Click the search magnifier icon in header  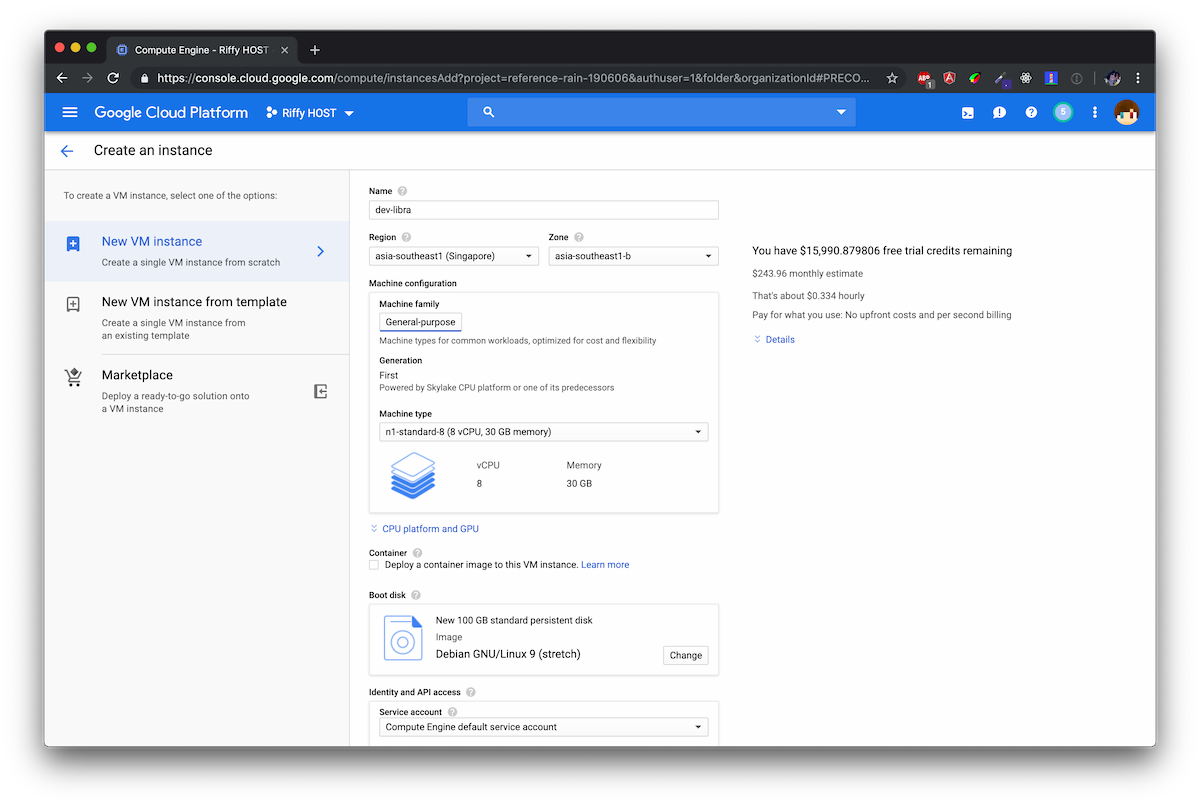(x=489, y=113)
